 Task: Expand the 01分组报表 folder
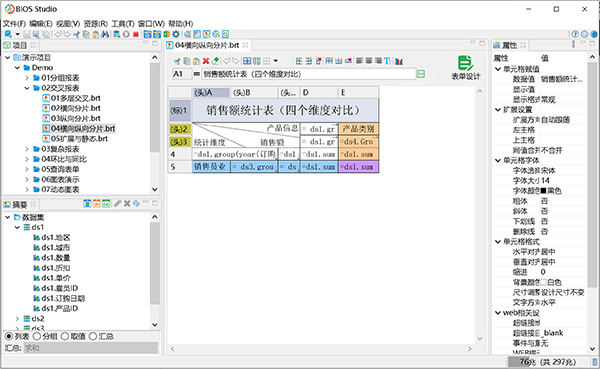[x=27, y=78]
